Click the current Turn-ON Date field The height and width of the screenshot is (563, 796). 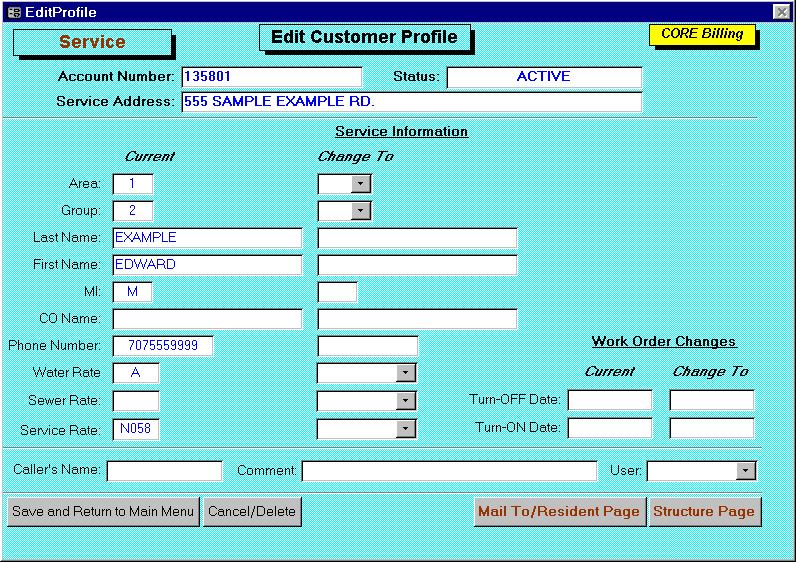tap(610, 428)
